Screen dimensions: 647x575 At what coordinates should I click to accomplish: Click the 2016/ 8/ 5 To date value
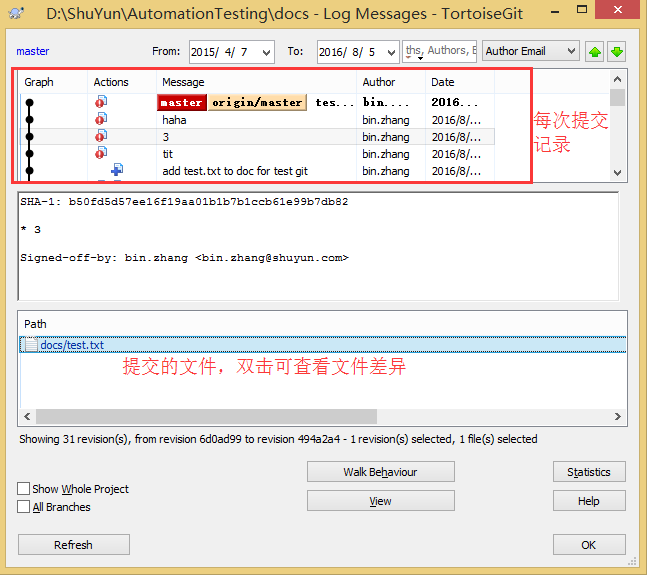(347, 52)
